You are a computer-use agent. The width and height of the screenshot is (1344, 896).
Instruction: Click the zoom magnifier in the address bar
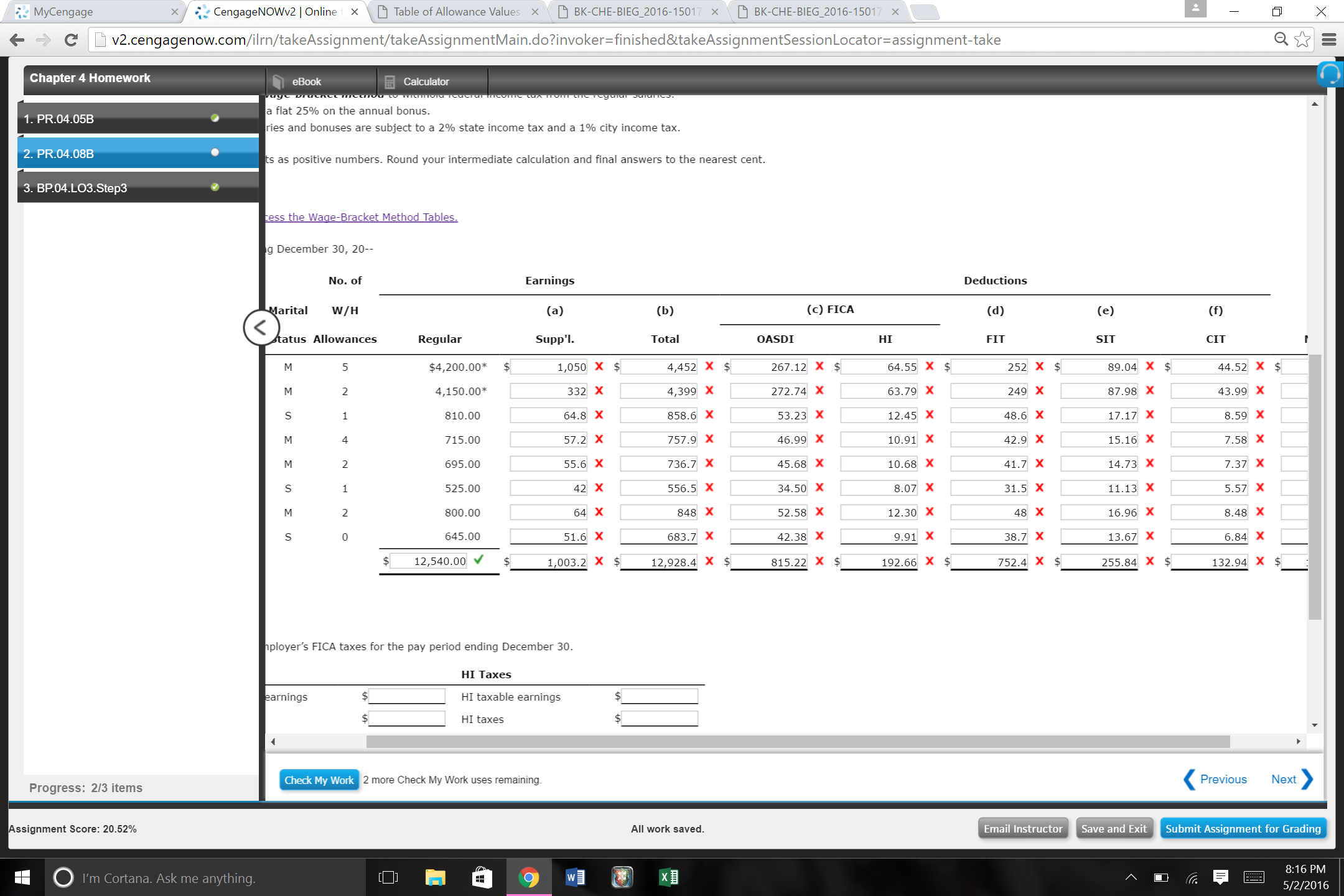[x=1281, y=39]
